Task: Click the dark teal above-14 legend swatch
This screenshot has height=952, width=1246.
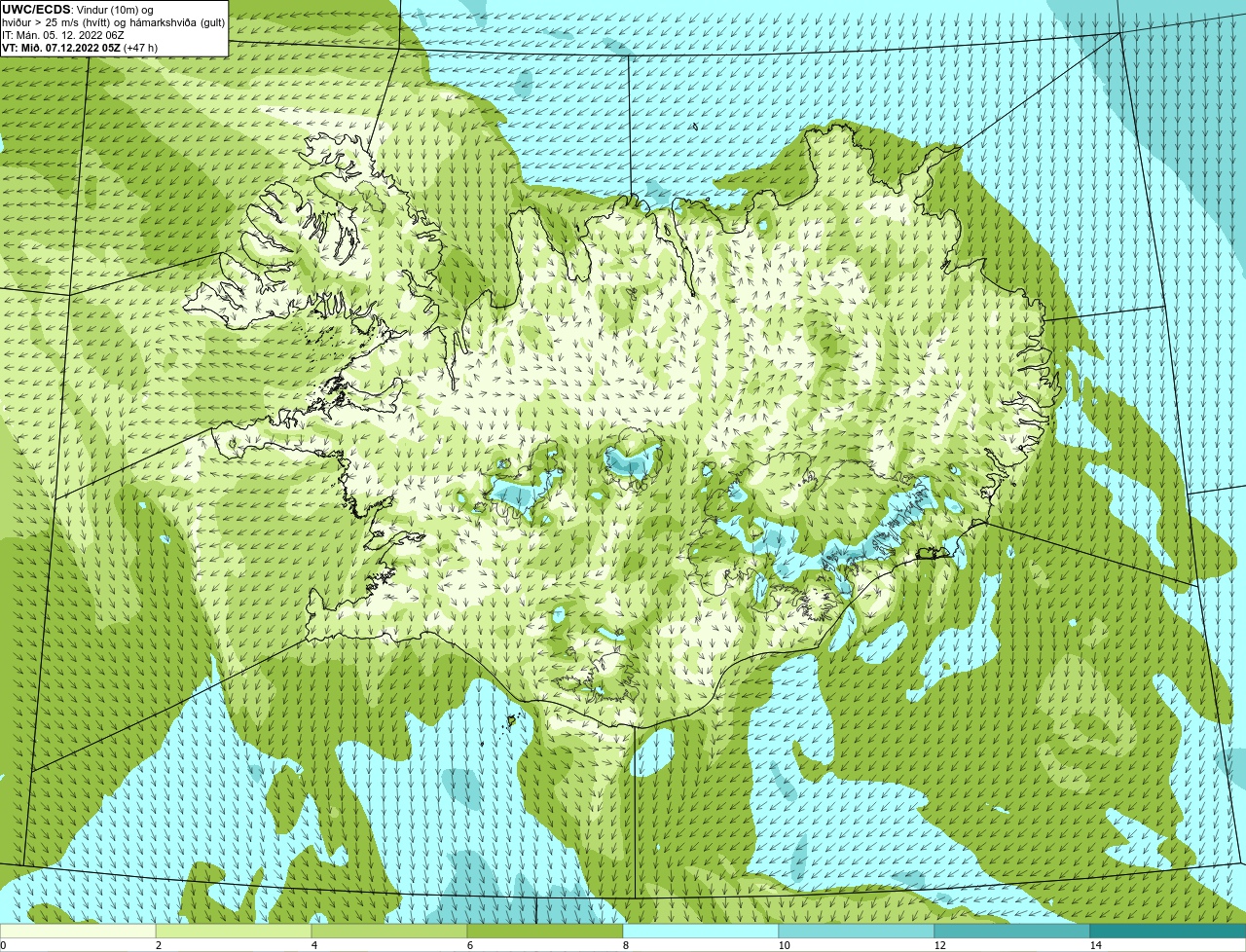Action: pyautogui.click(x=1168, y=931)
